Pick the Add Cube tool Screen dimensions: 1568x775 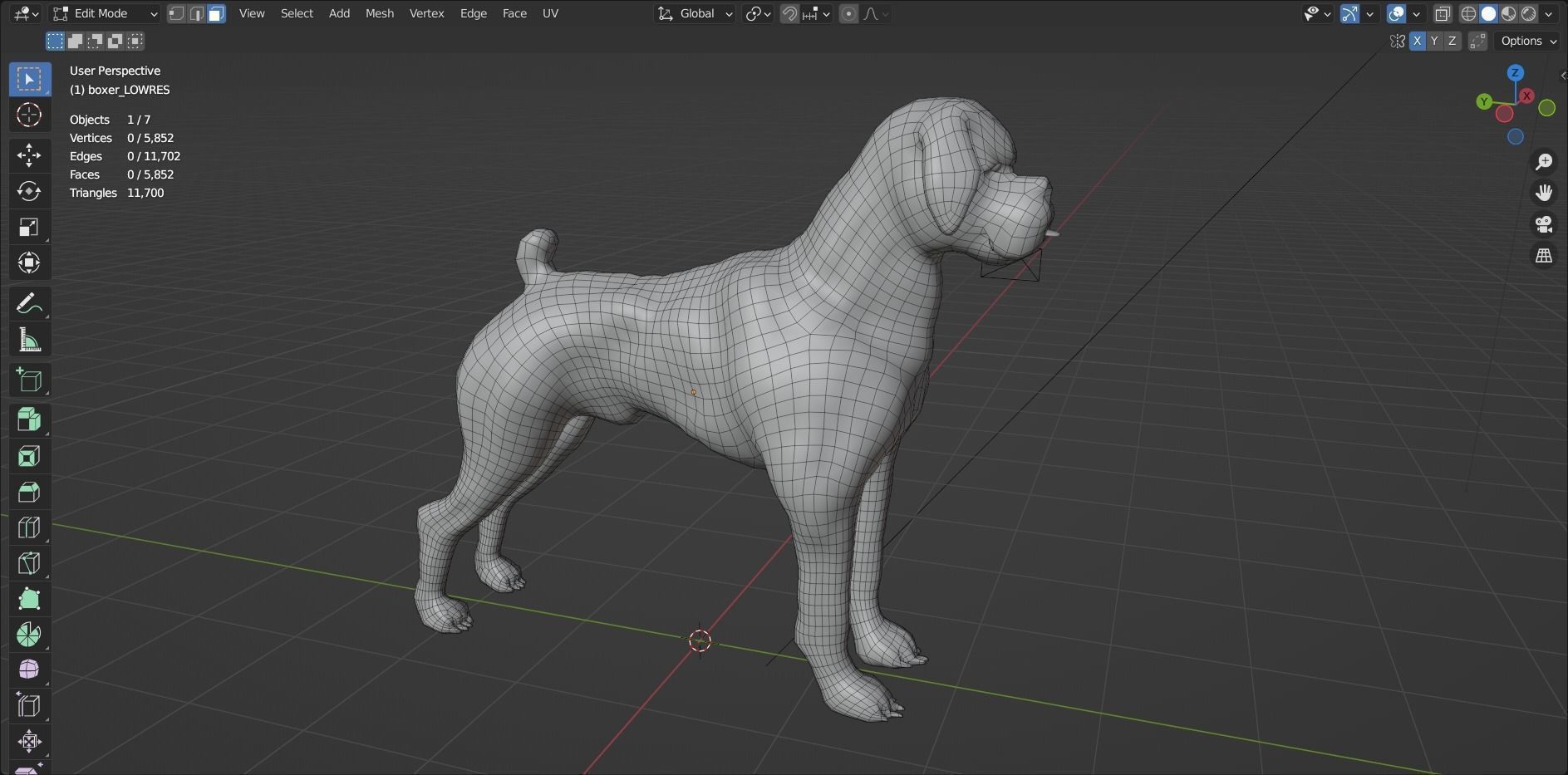point(29,380)
